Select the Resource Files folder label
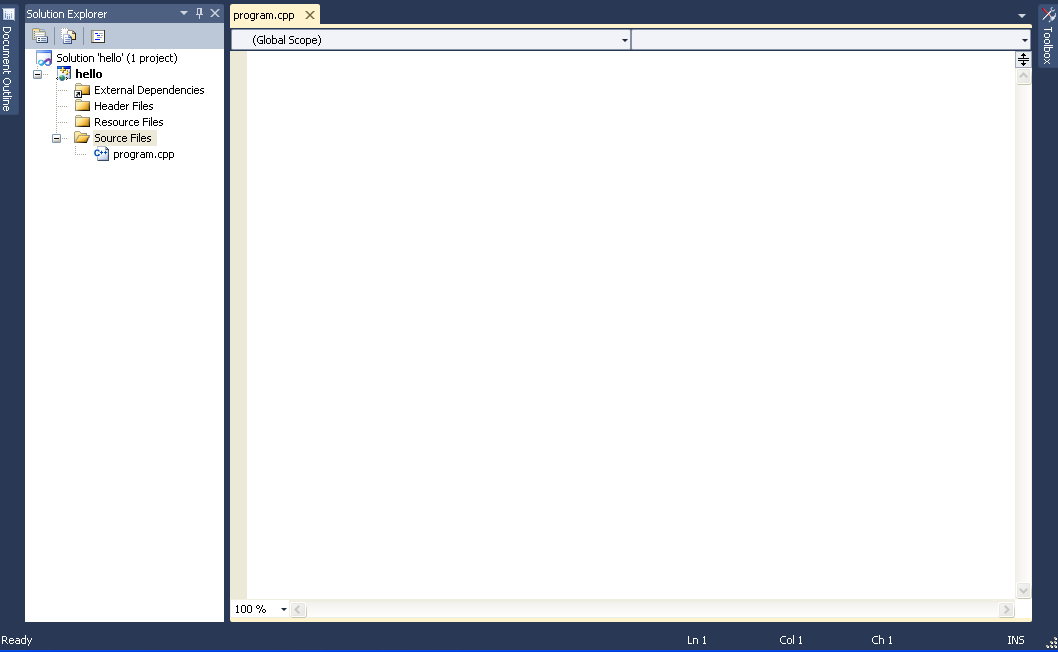The width and height of the screenshot is (1058, 652). pos(128,122)
